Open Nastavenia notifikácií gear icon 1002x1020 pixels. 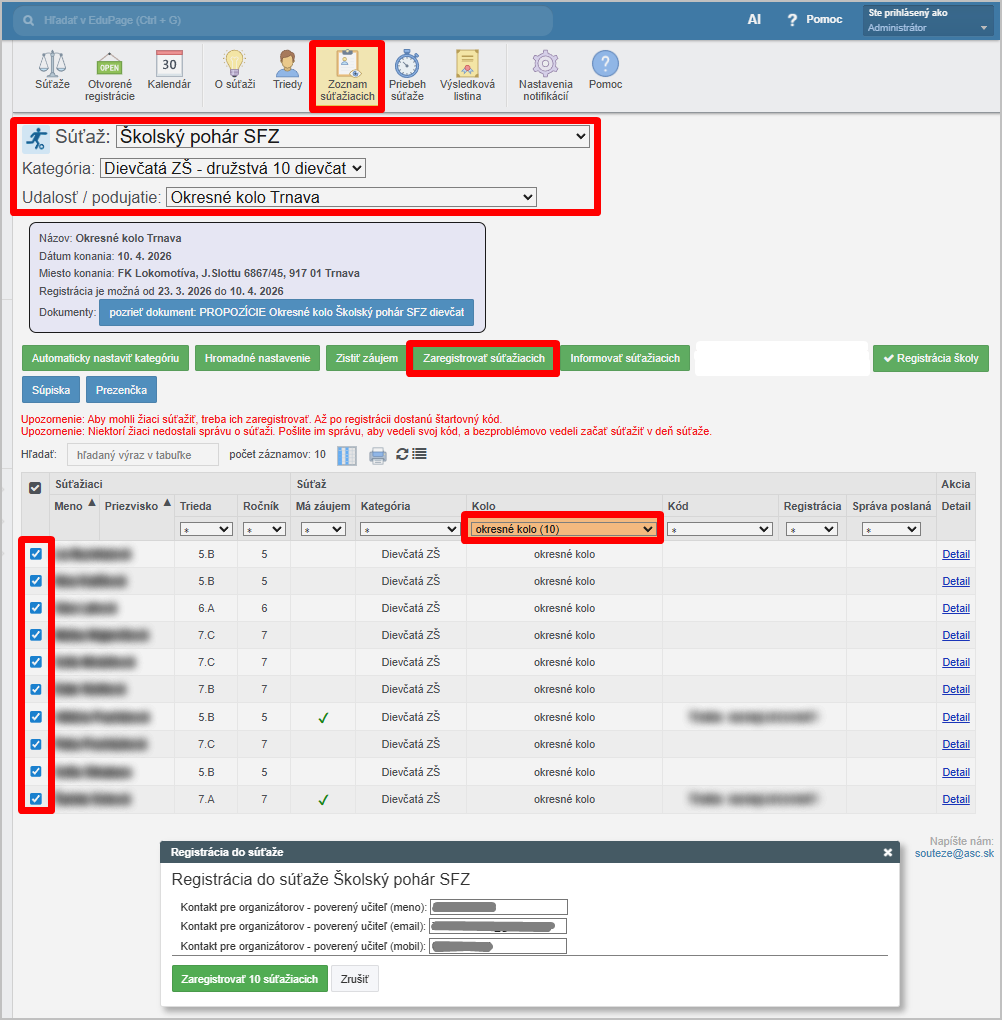(x=545, y=65)
